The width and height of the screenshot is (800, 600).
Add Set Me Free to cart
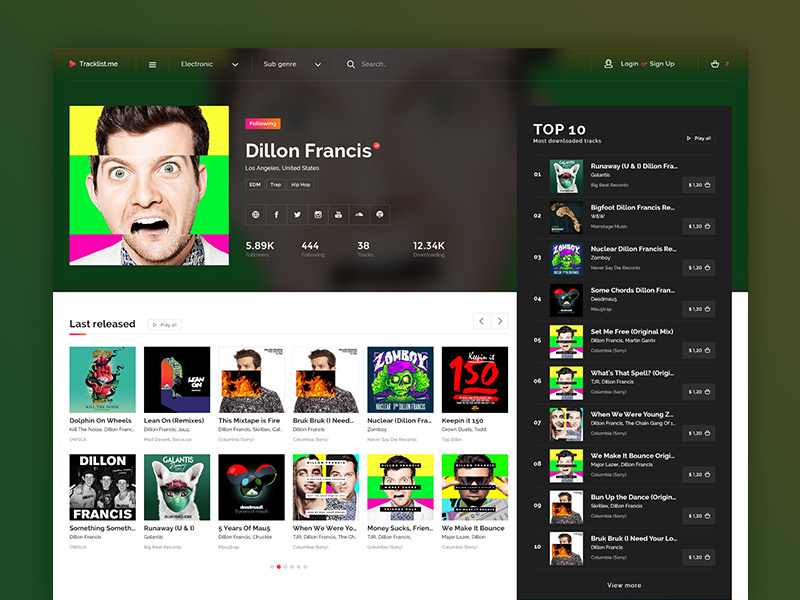coord(698,350)
